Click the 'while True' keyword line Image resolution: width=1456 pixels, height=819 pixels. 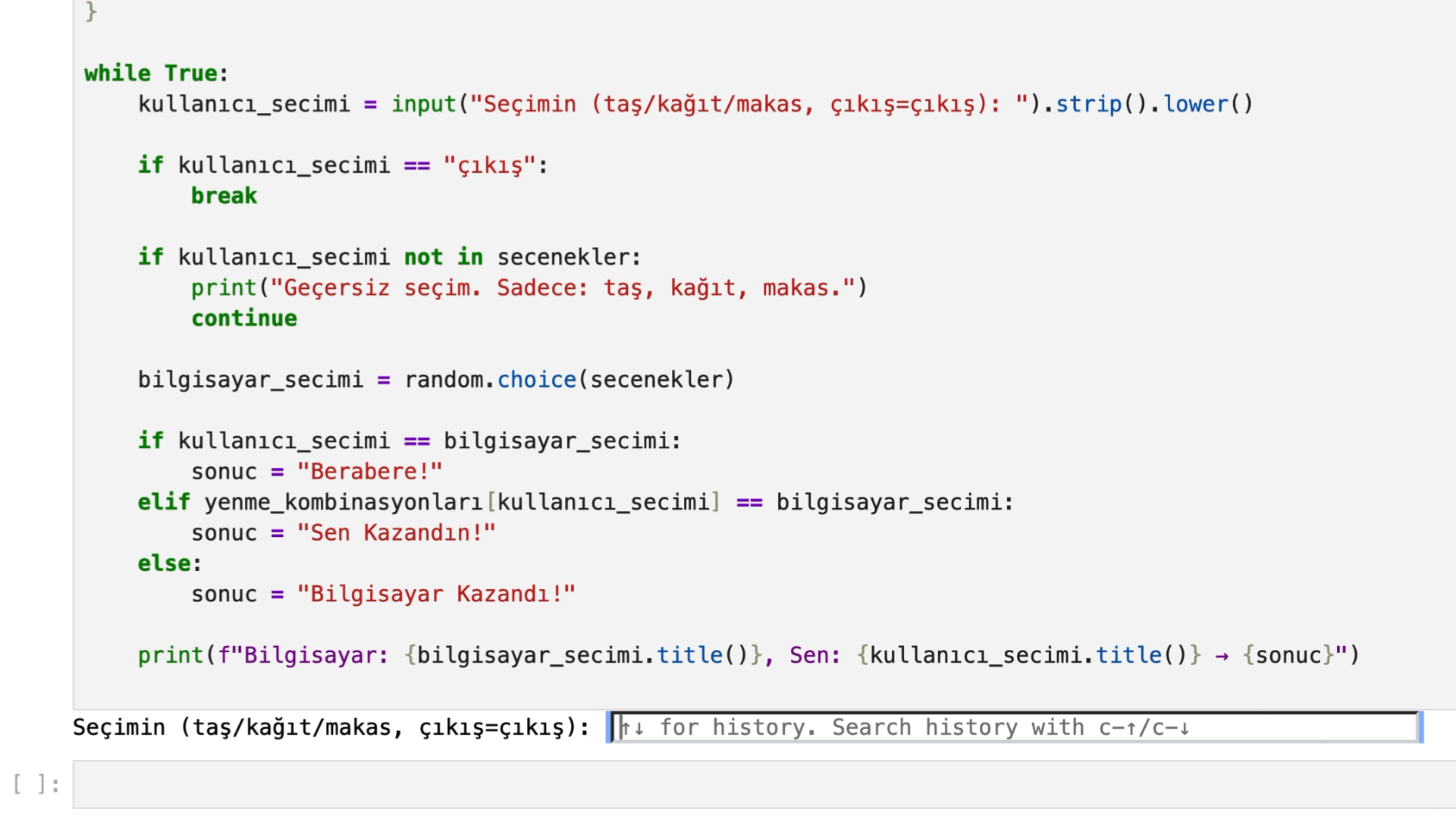[155, 74]
